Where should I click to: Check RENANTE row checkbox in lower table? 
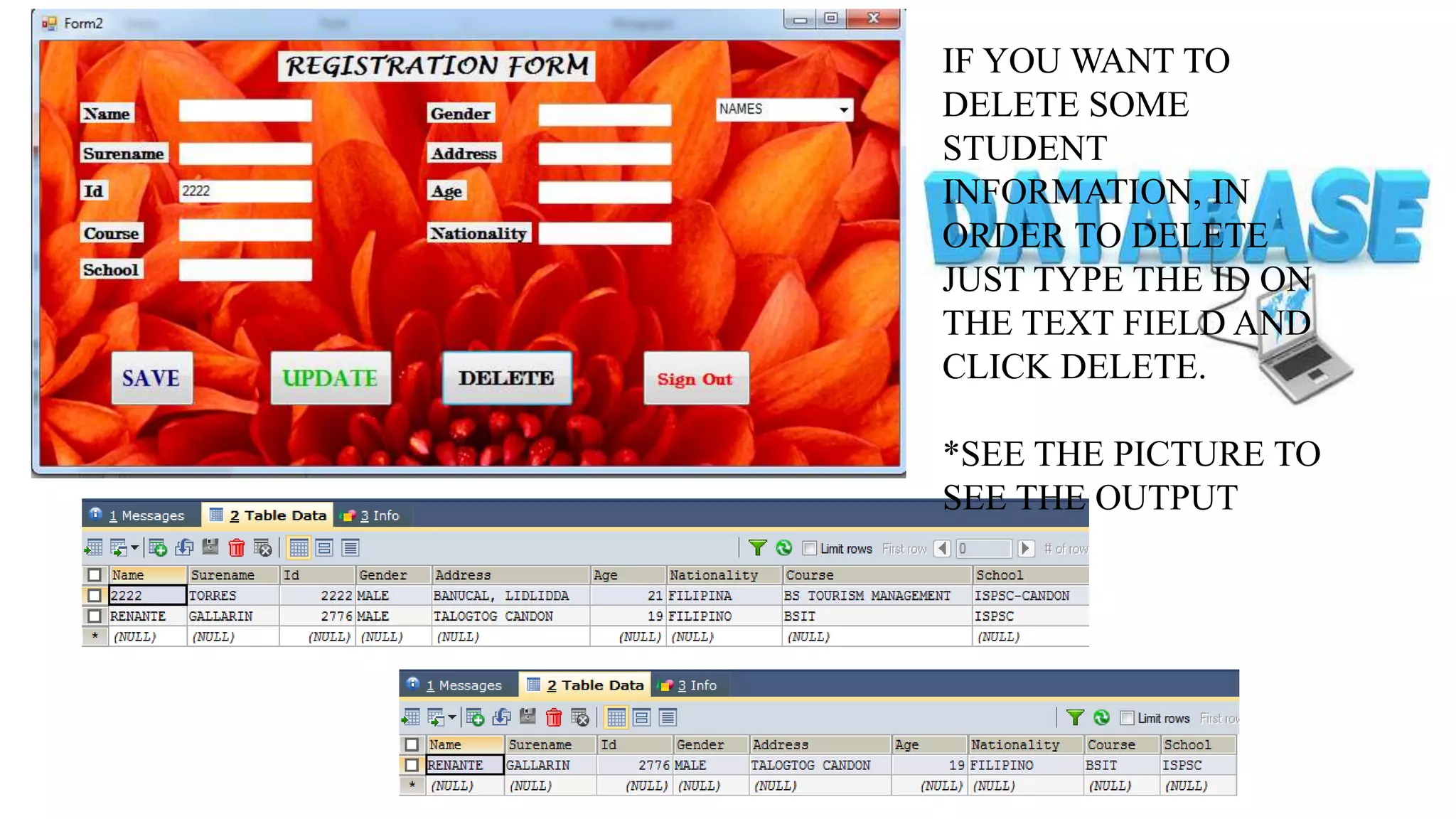tap(412, 765)
